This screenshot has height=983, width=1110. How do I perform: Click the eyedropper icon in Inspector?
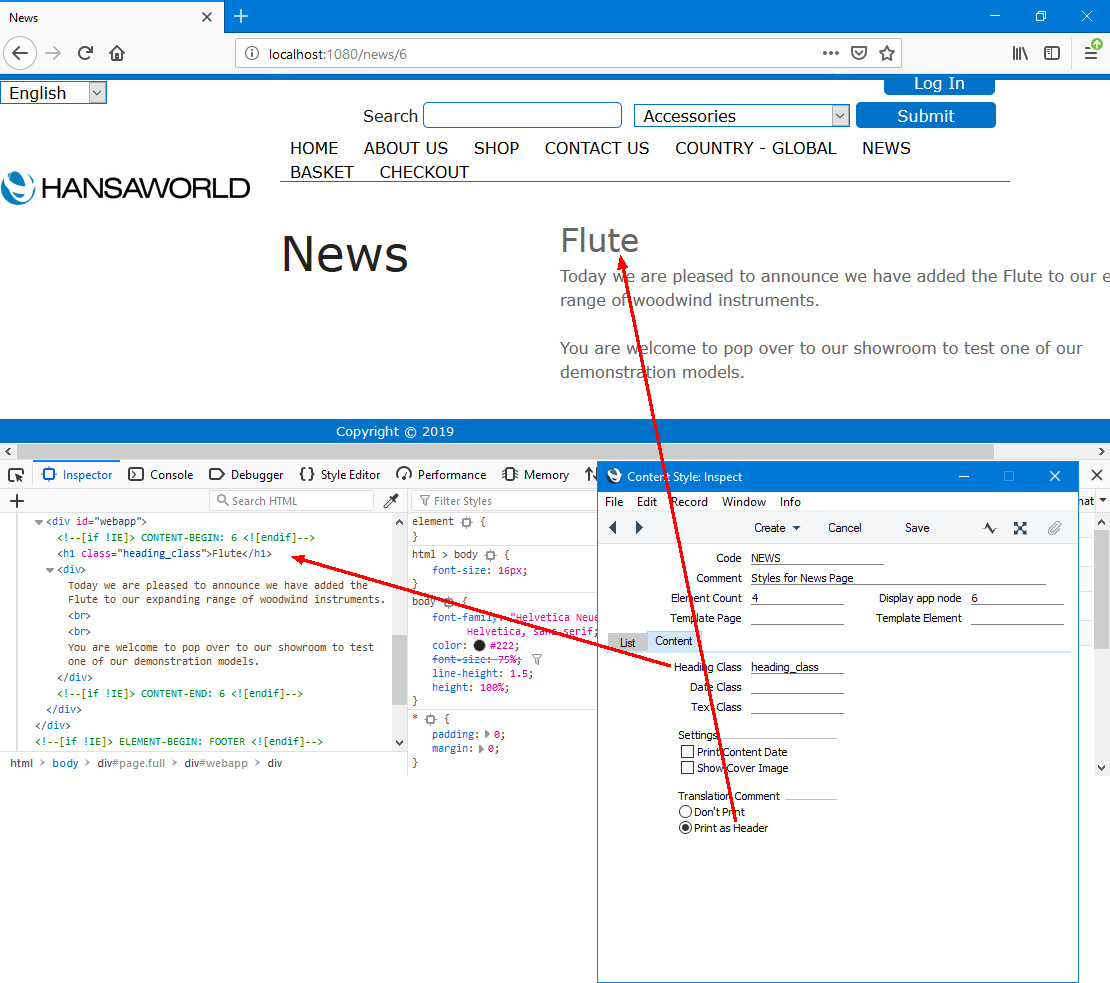pyautogui.click(x=391, y=501)
